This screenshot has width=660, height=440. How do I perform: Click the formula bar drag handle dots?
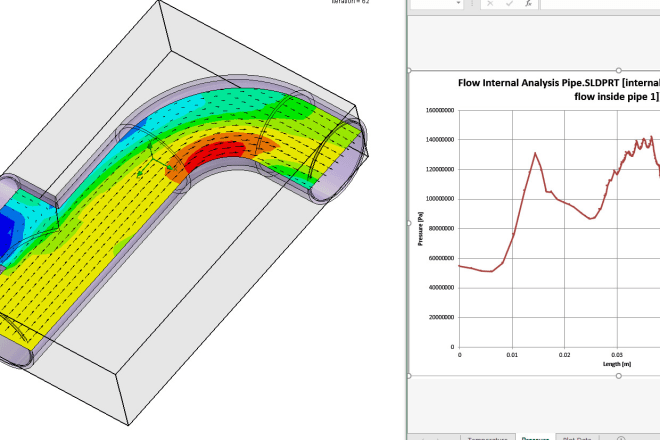click(472, 3)
